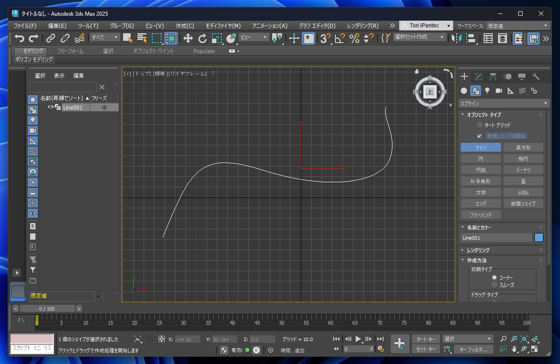Click the Mirror tool icon

456,38
